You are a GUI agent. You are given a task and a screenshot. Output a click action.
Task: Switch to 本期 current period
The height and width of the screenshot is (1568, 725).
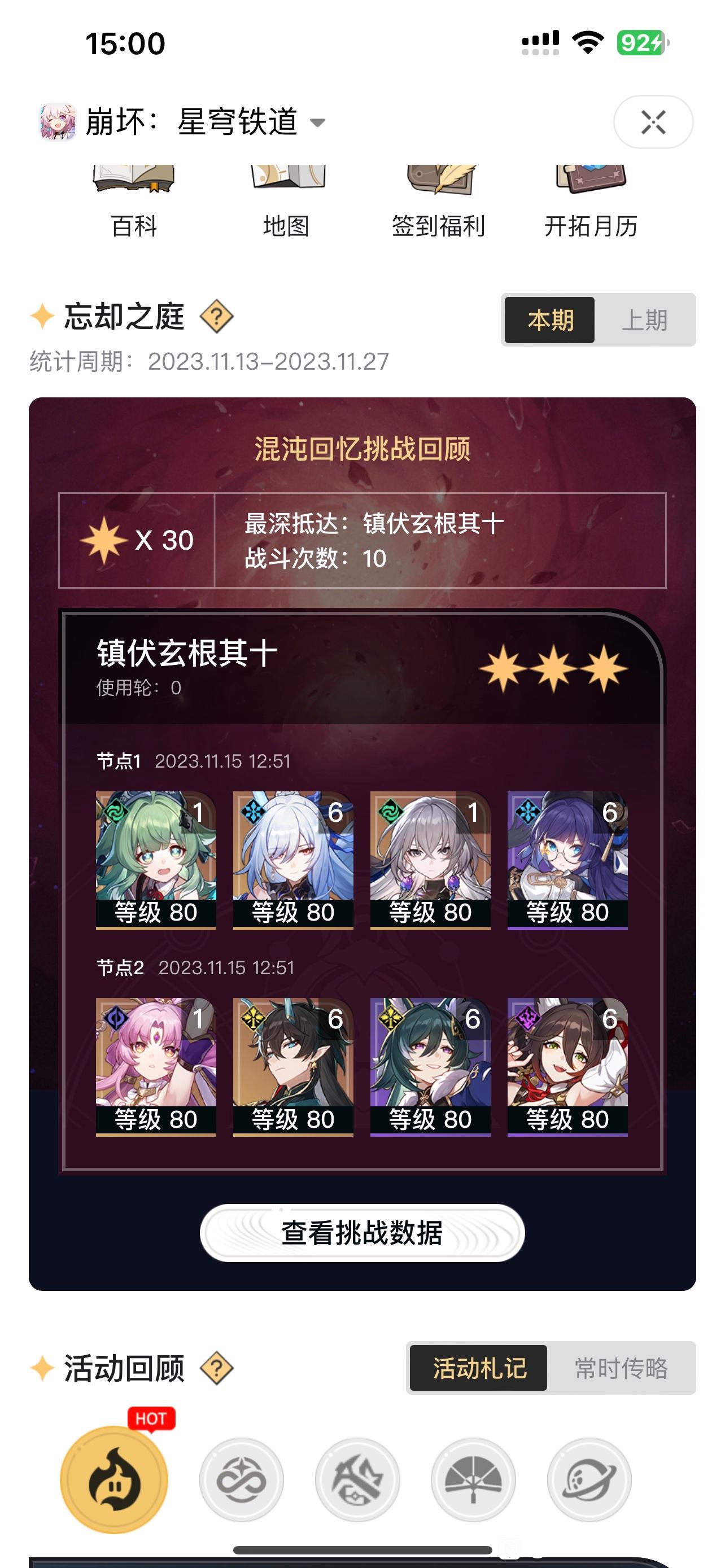click(550, 320)
